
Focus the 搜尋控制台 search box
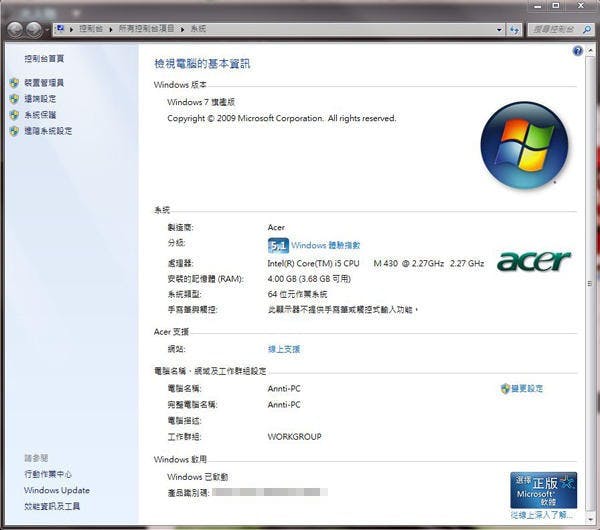(x=554, y=29)
